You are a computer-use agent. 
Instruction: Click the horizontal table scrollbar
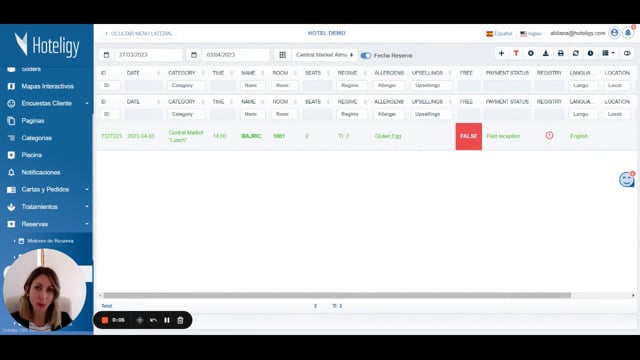click(x=337, y=295)
